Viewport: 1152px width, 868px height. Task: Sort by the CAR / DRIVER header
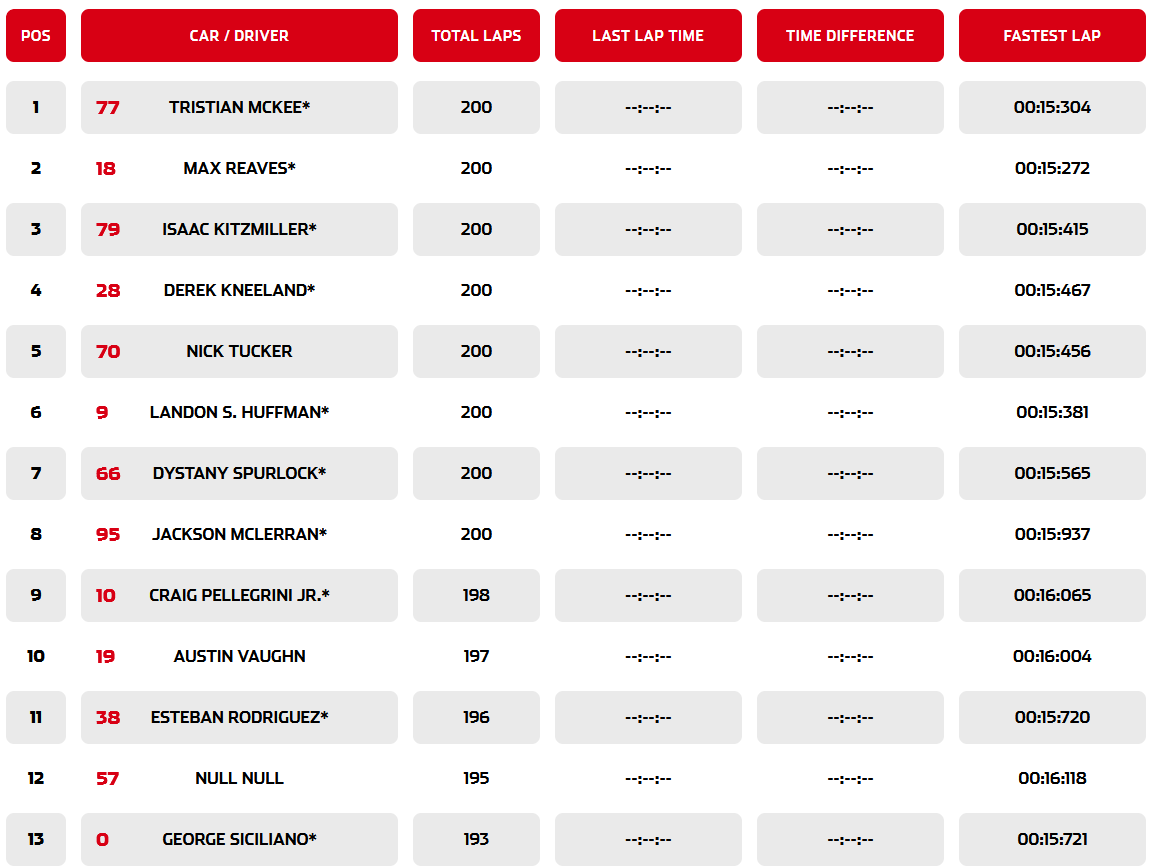pos(239,36)
